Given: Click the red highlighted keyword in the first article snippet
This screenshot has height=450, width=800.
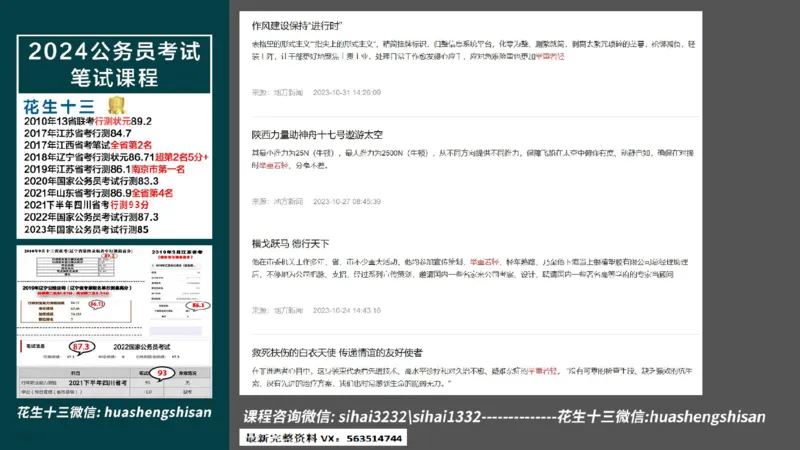Looking at the screenshot, I should (x=550, y=57).
